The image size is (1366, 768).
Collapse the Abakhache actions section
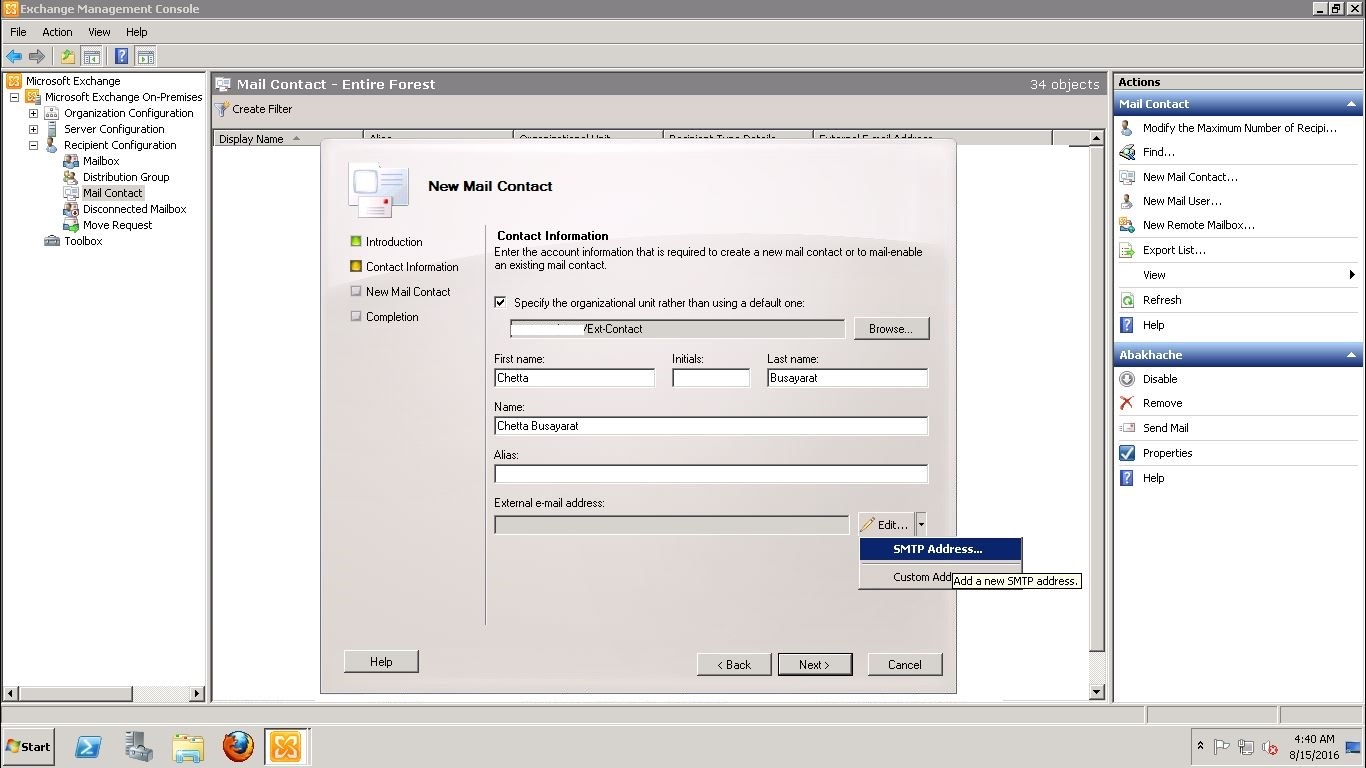[x=1351, y=355]
